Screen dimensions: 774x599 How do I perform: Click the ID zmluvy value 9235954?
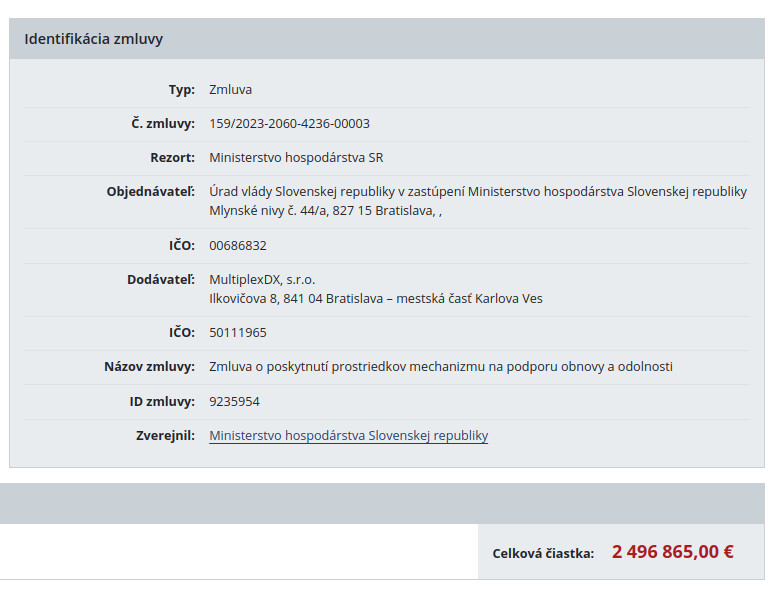point(234,402)
